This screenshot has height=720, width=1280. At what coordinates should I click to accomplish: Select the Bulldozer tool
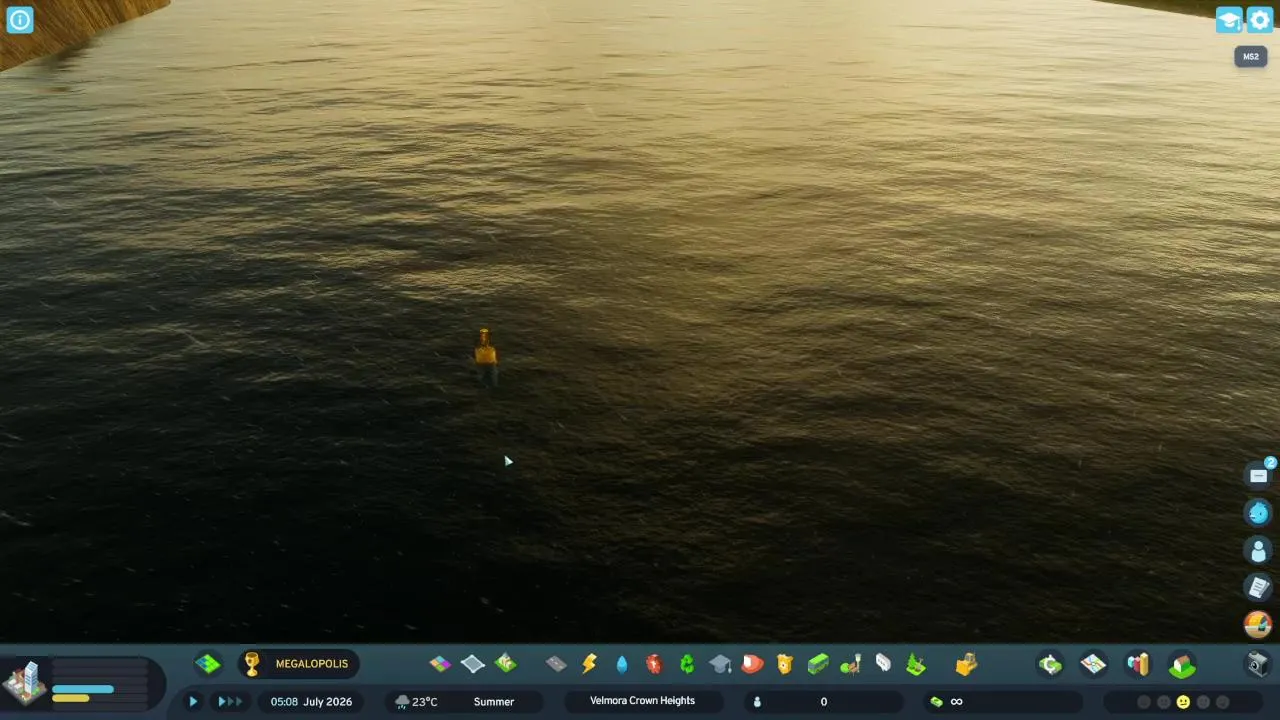pyautogui.click(x=966, y=663)
